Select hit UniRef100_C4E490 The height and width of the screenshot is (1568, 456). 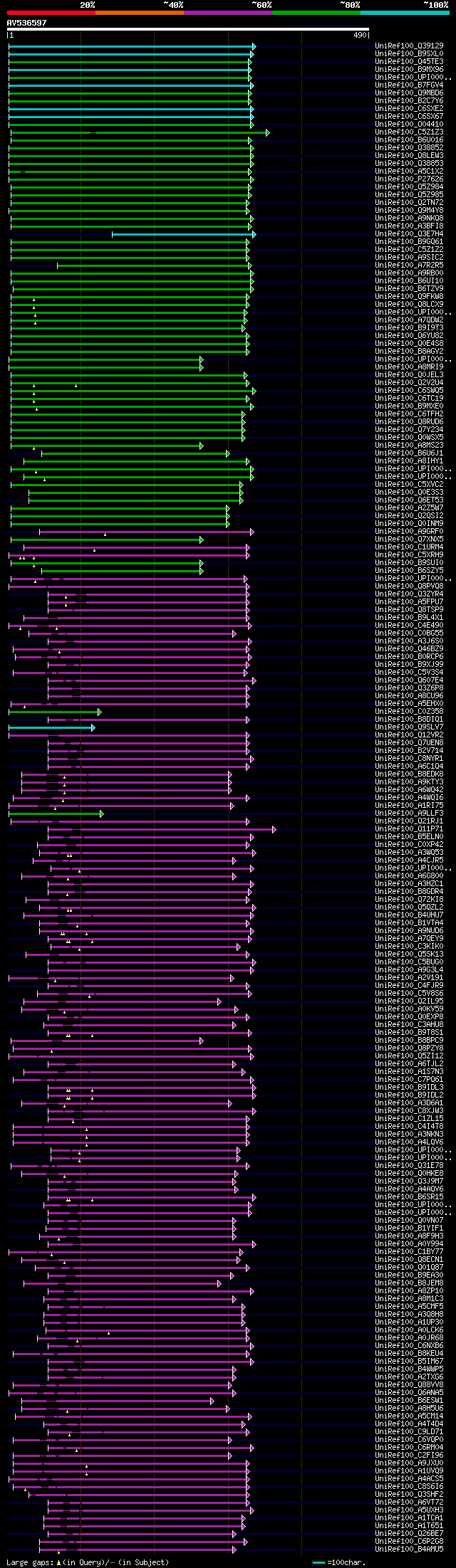[x=410, y=626]
